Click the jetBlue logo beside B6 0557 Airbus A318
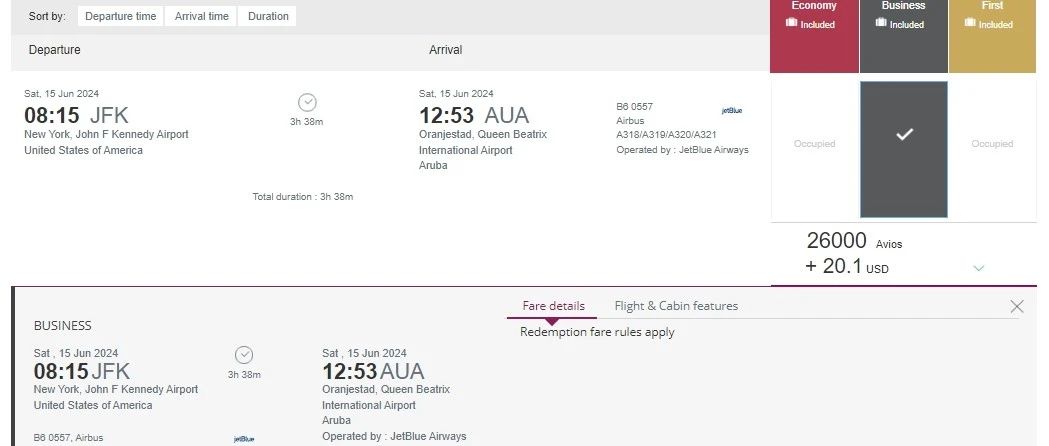Screen dimensions: 1049x446 pyautogui.click(x=732, y=110)
